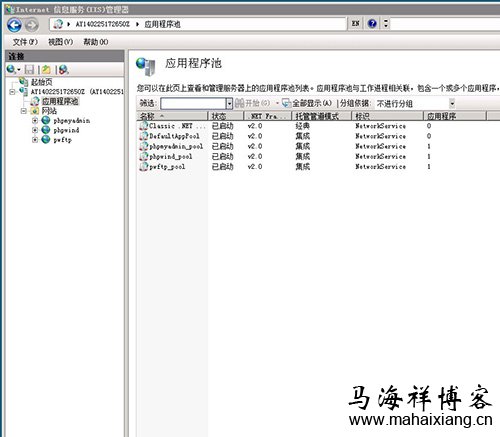Collapse the server node in tree

coord(12,91)
